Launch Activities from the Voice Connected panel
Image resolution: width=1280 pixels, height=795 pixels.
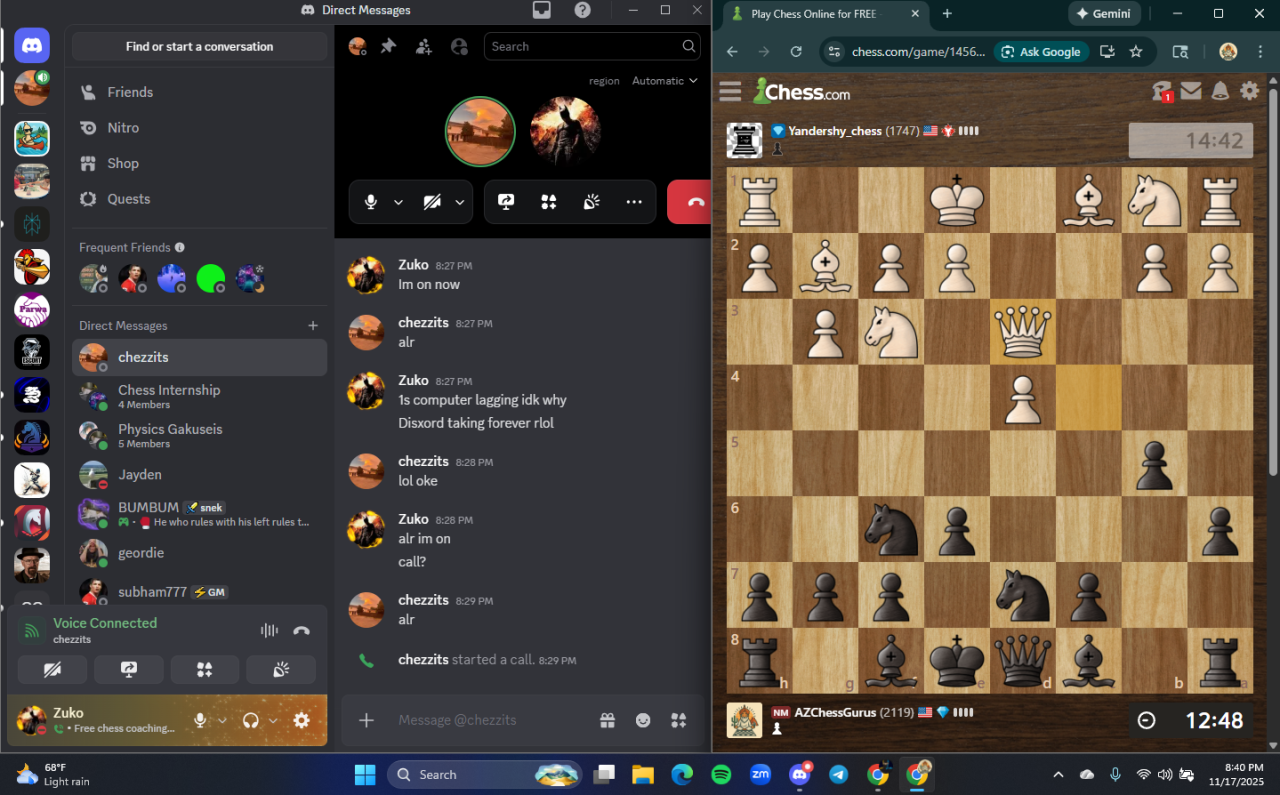pos(205,670)
